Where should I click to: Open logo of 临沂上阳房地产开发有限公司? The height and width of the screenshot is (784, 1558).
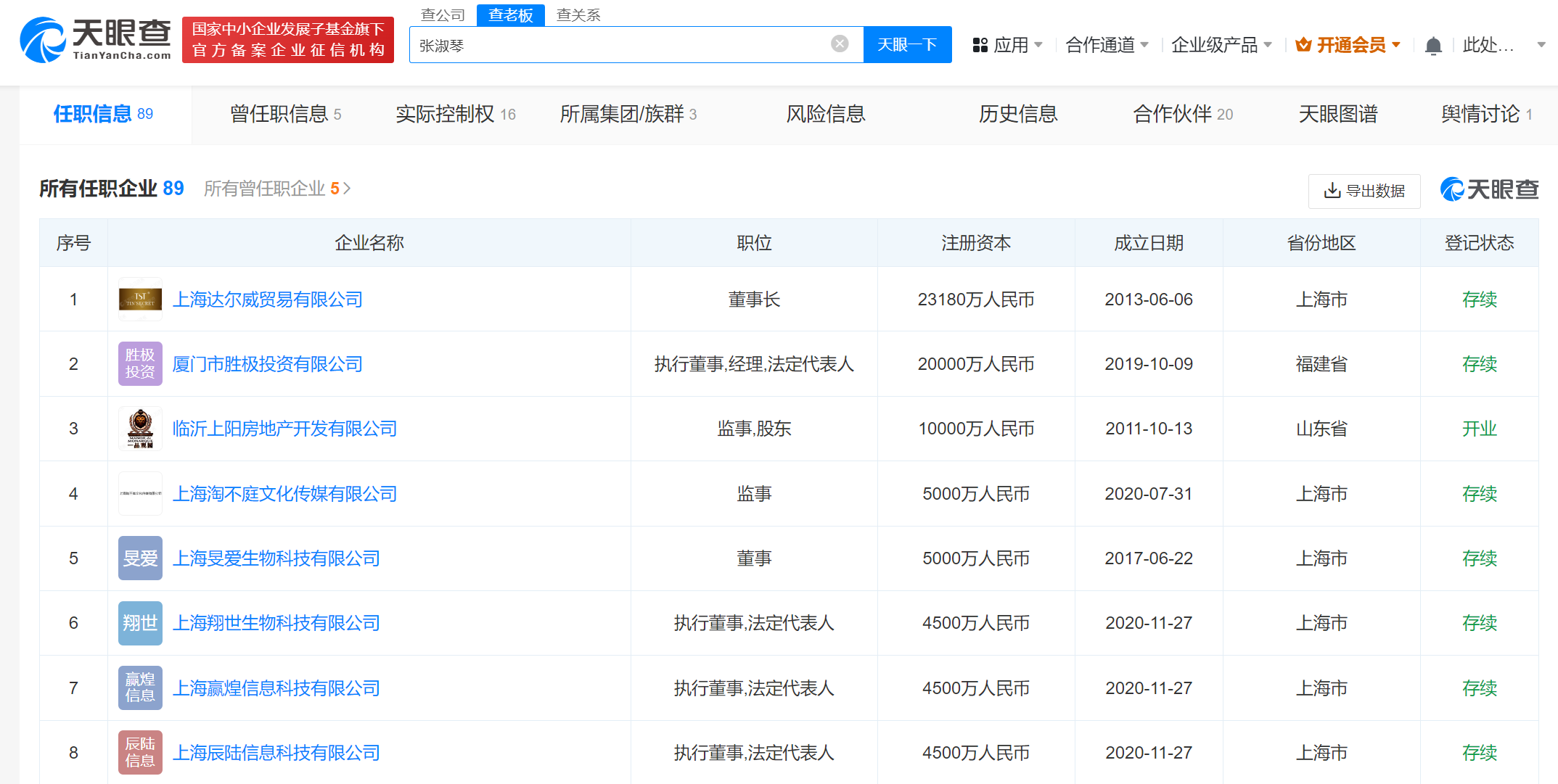click(x=140, y=428)
